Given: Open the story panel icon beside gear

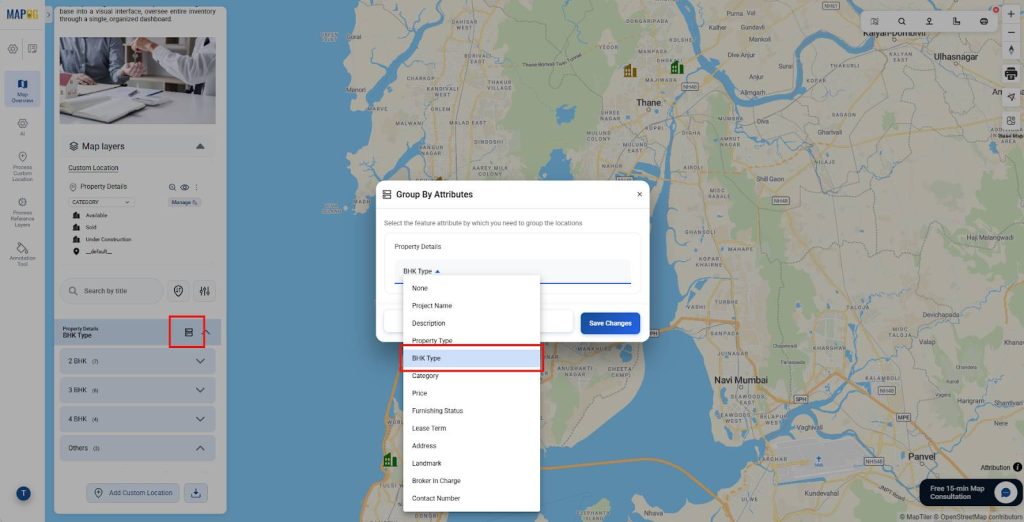Looking at the screenshot, I should click(x=33, y=49).
